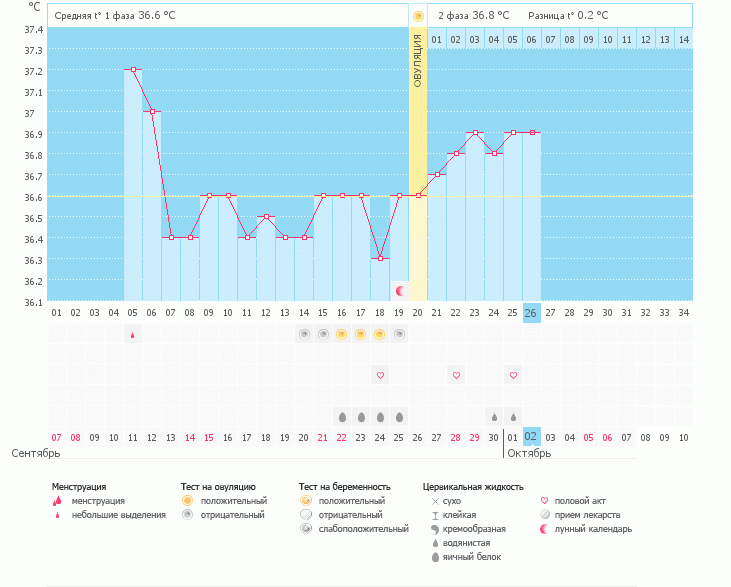Click legend icon beside 'кремообразная'
This screenshot has width=731, height=587.
pyautogui.click(x=435, y=529)
